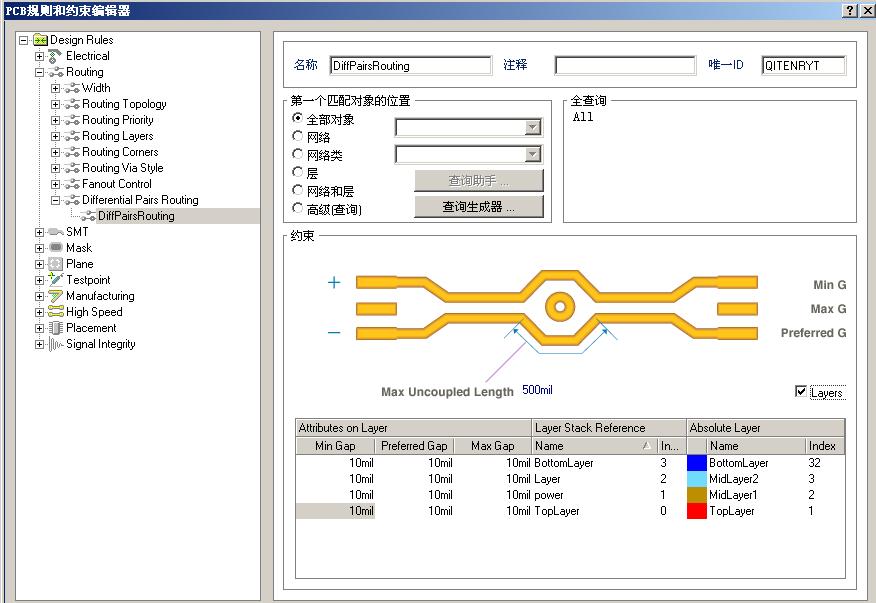This screenshot has height=603, width=876.
Task: Click the brown MidLayer1 color swatch
Action: [x=697, y=495]
